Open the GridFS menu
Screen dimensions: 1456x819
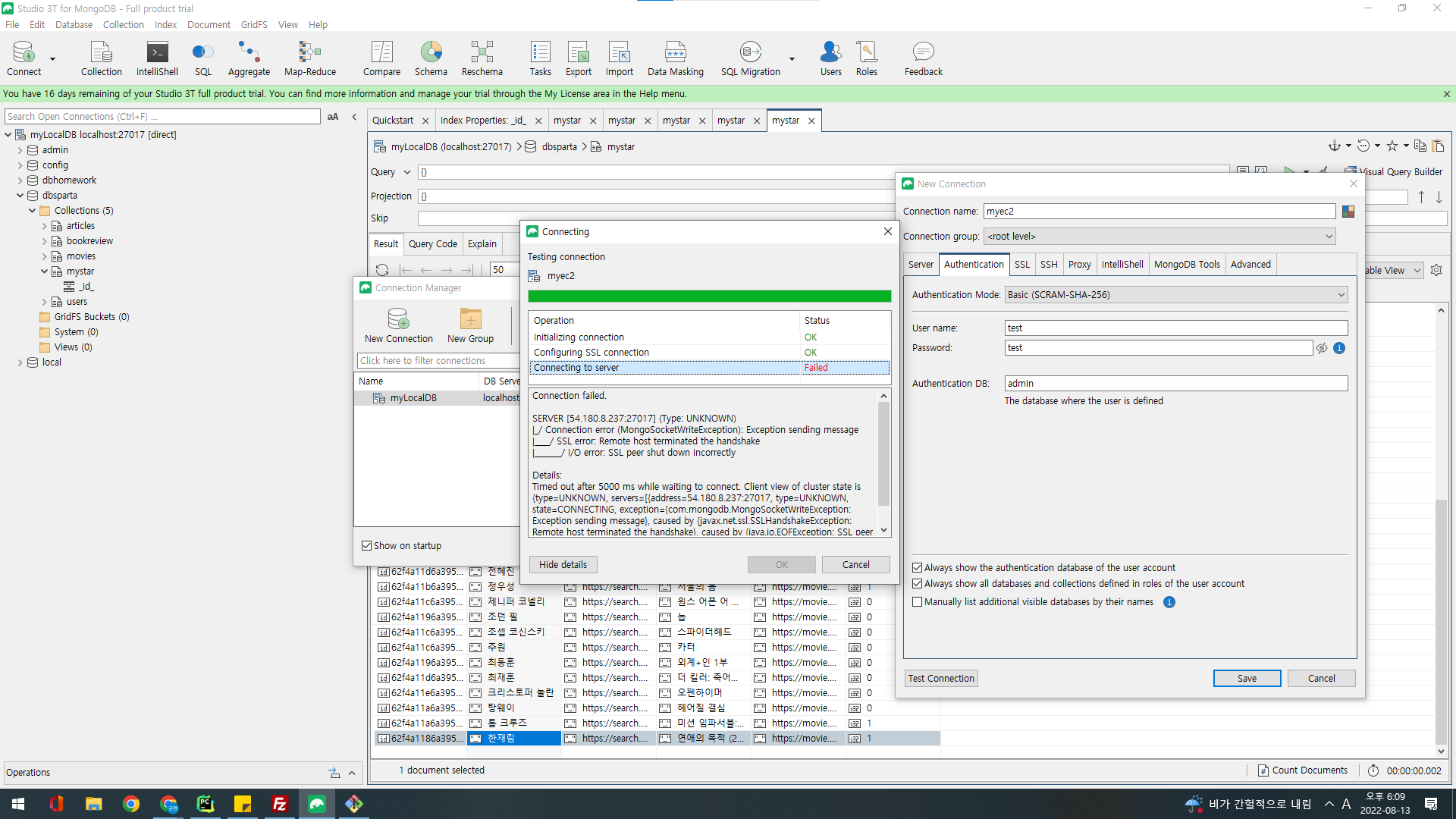coord(254,25)
